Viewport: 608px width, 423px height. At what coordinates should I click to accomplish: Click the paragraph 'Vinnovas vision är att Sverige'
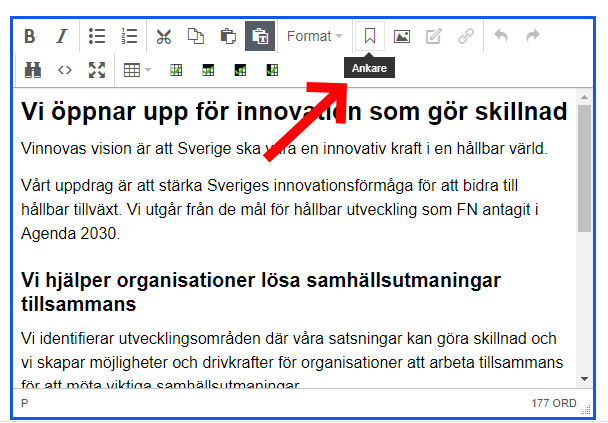tap(284, 148)
